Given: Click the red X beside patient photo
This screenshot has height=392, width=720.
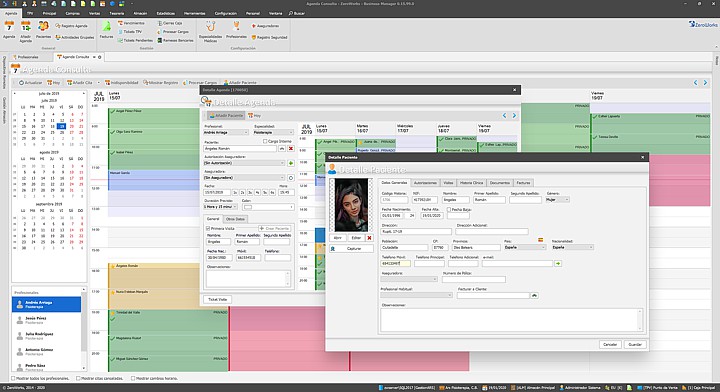Looking at the screenshot, I should click(x=369, y=238).
